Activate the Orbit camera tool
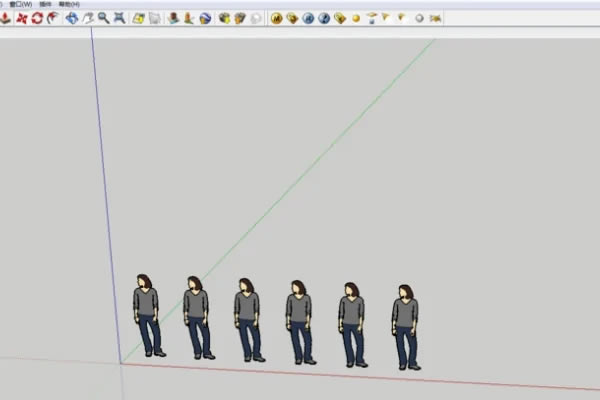Viewport: 600px width, 400px height. point(72,18)
